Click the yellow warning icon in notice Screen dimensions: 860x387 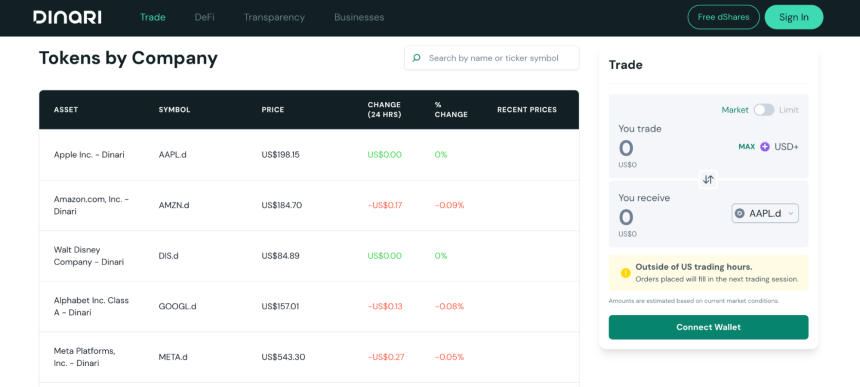tap(625, 273)
